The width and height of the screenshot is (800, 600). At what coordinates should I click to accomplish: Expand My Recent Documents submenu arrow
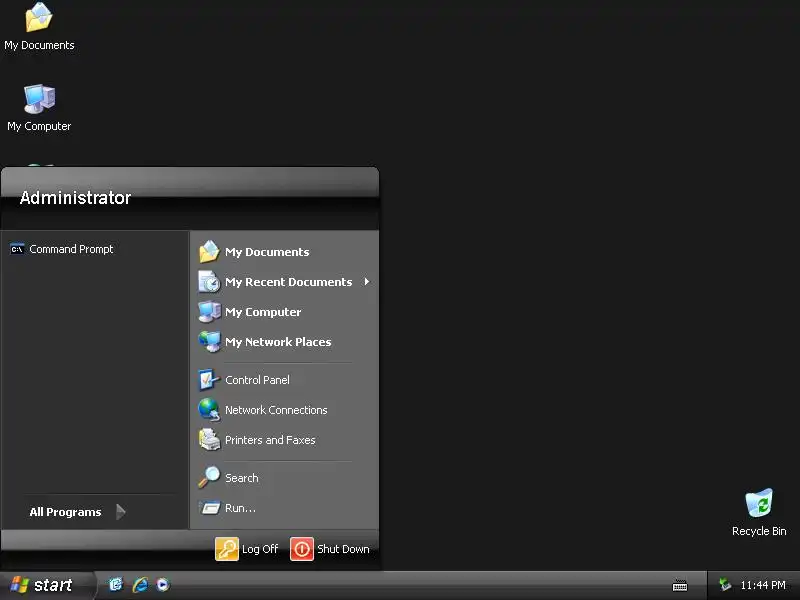366,282
